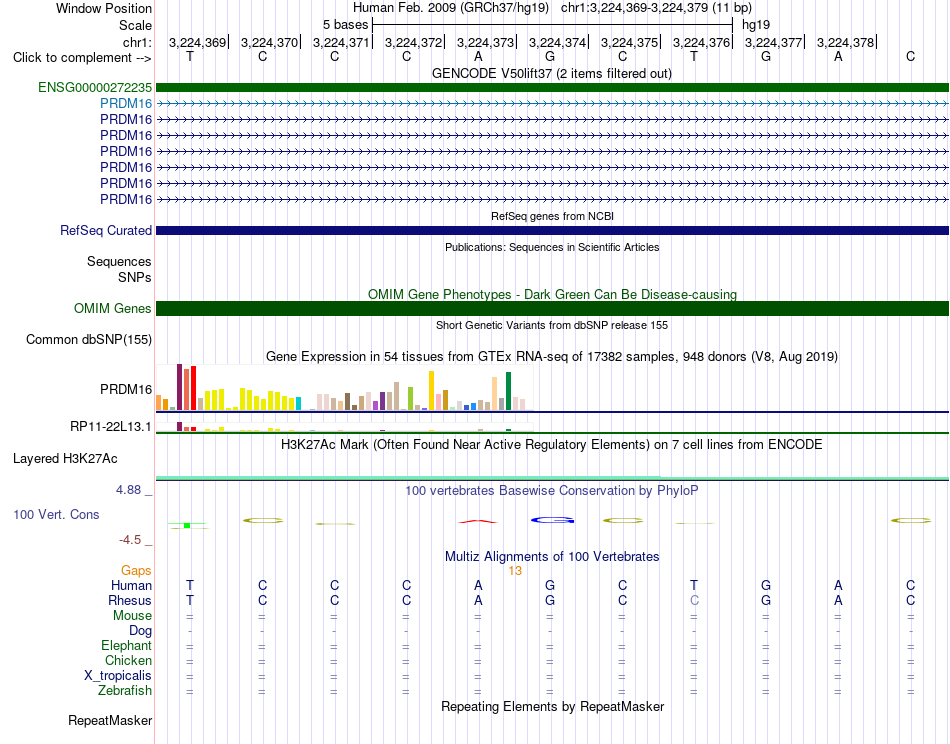This screenshot has width=950, height=744.
Task: Click the Scale label
Action: [x=136, y=25]
